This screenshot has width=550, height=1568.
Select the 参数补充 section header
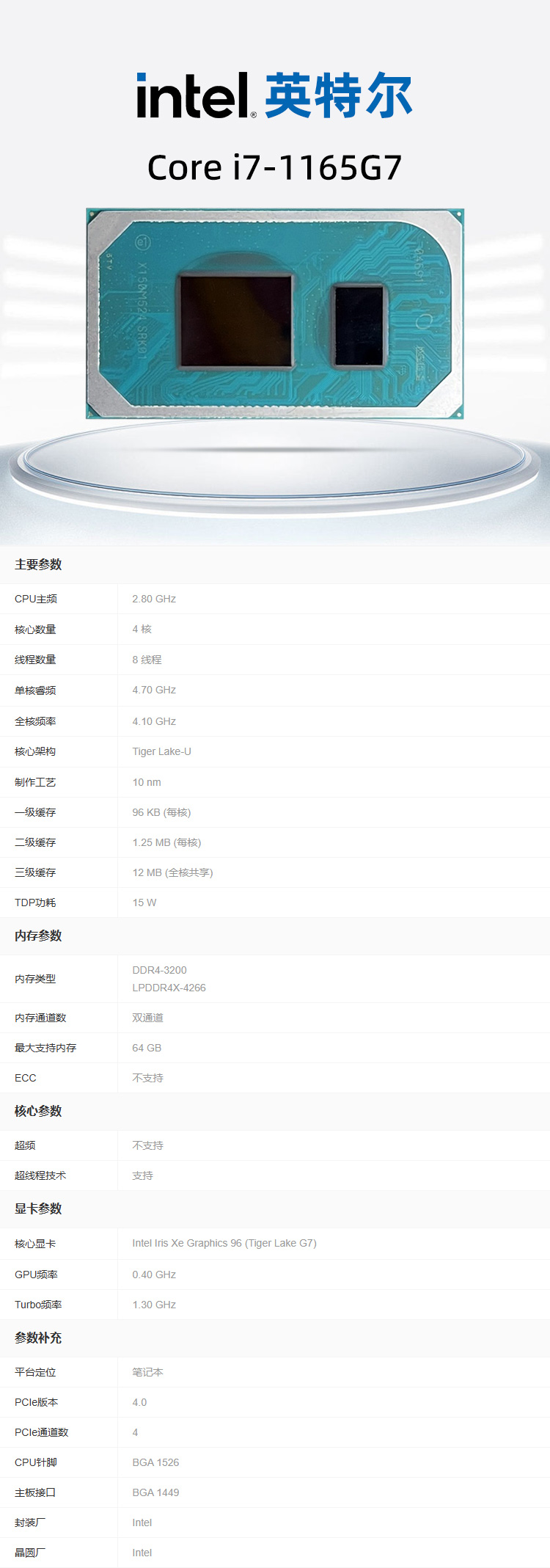point(38,1338)
